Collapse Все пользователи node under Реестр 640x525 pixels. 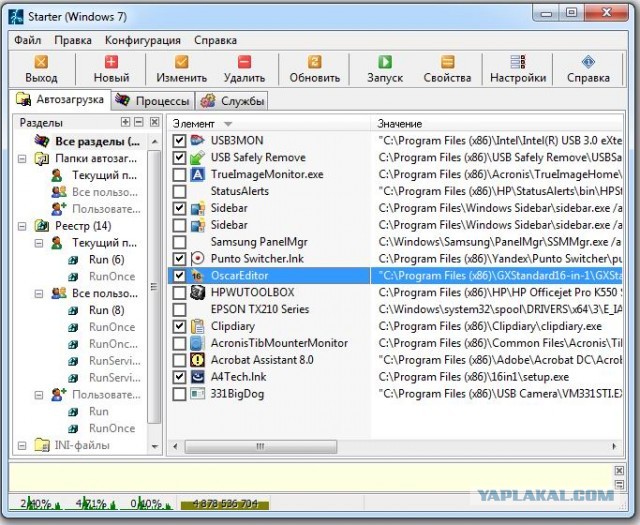tap(39, 294)
